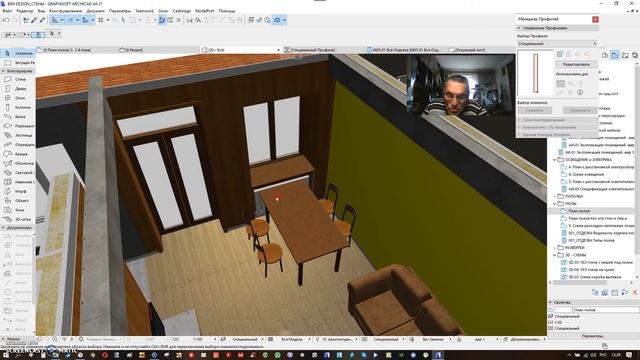The width and height of the screenshot is (640, 360).
Task: Toggle the grid snap toolbar button
Action: tap(101, 20)
